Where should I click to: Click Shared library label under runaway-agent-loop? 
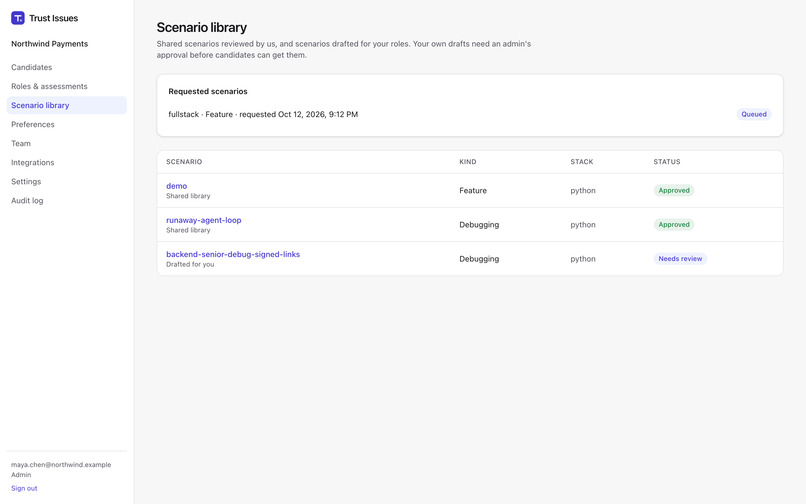(188, 230)
